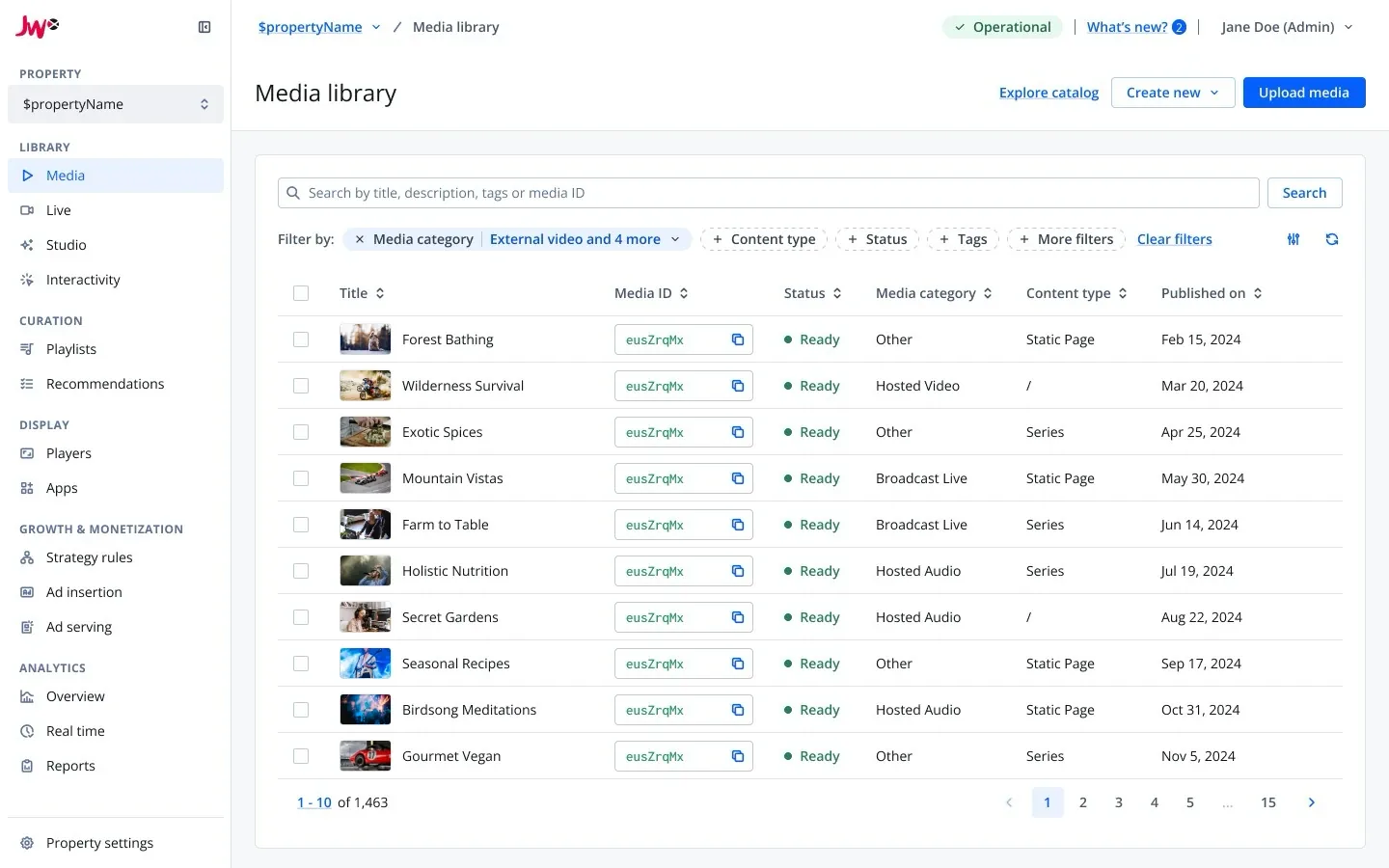1389x868 pixels.
Task: Open Live in the sidebar
Action: tap(116, 210)
